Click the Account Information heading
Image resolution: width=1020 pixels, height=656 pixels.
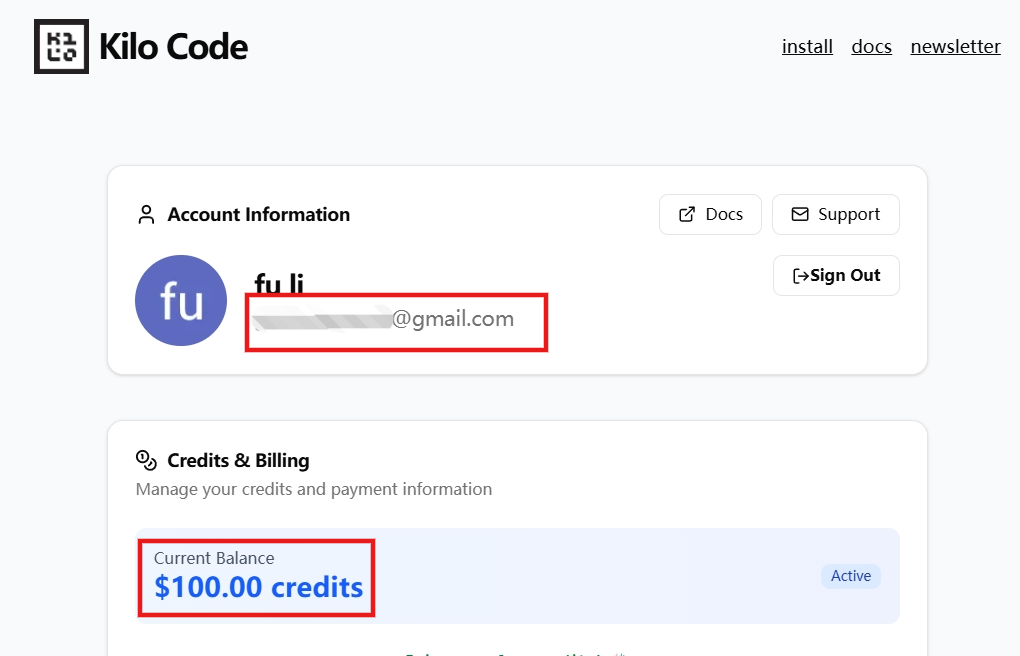coord(258,215)
